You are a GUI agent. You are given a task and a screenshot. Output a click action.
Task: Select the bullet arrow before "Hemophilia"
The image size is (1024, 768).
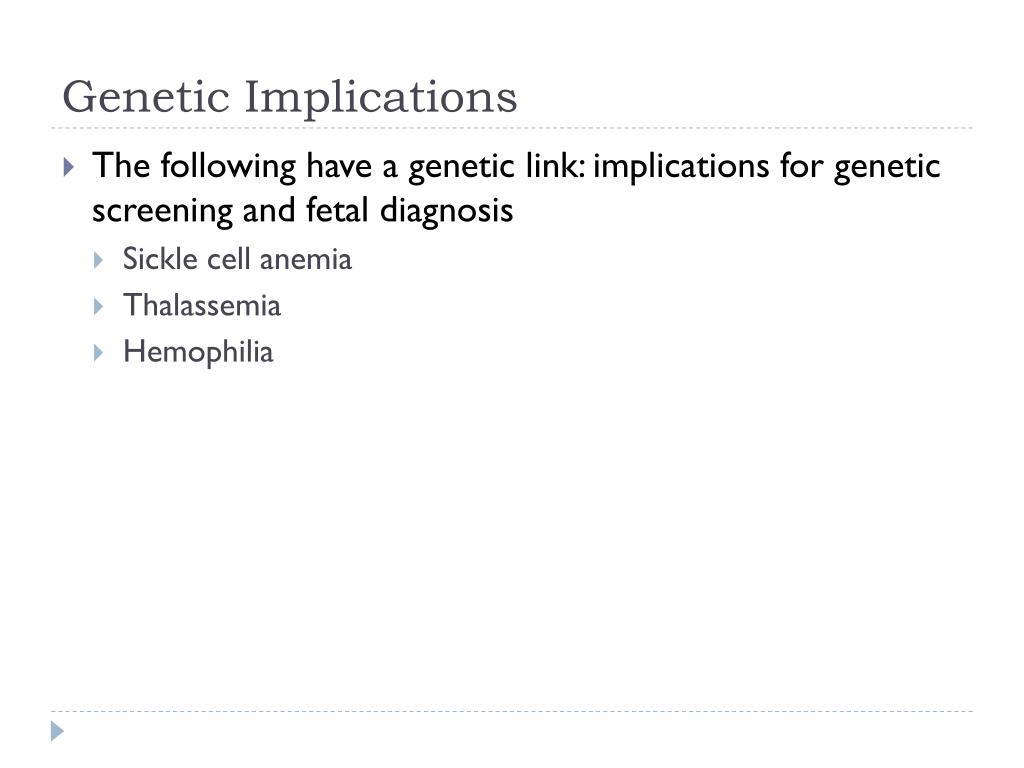98,353
